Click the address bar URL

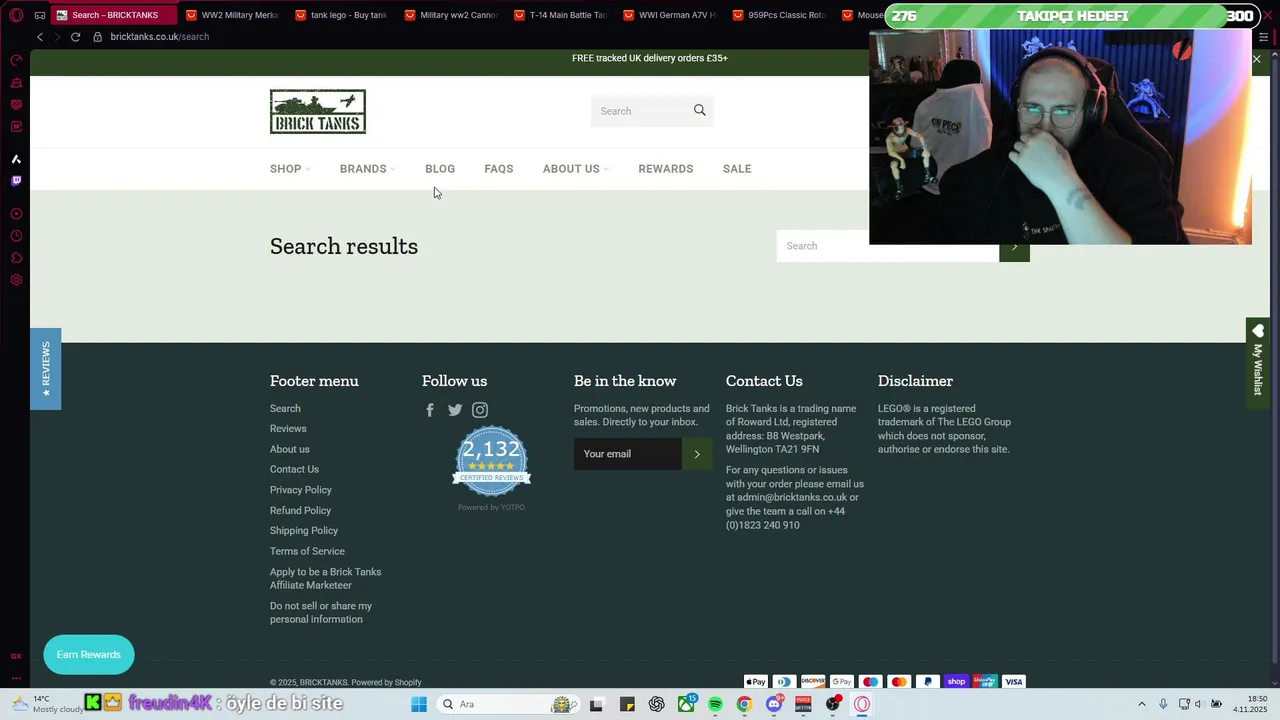160,37
